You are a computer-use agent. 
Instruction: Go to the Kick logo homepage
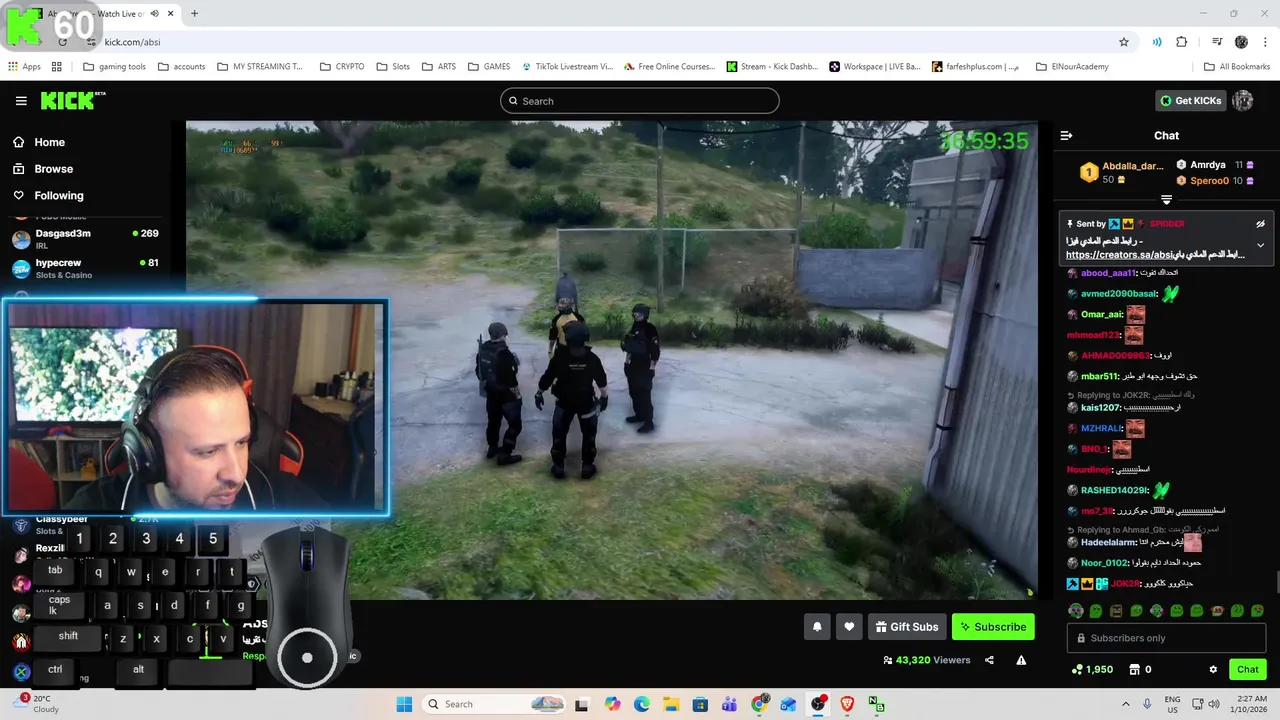(72, 100)
